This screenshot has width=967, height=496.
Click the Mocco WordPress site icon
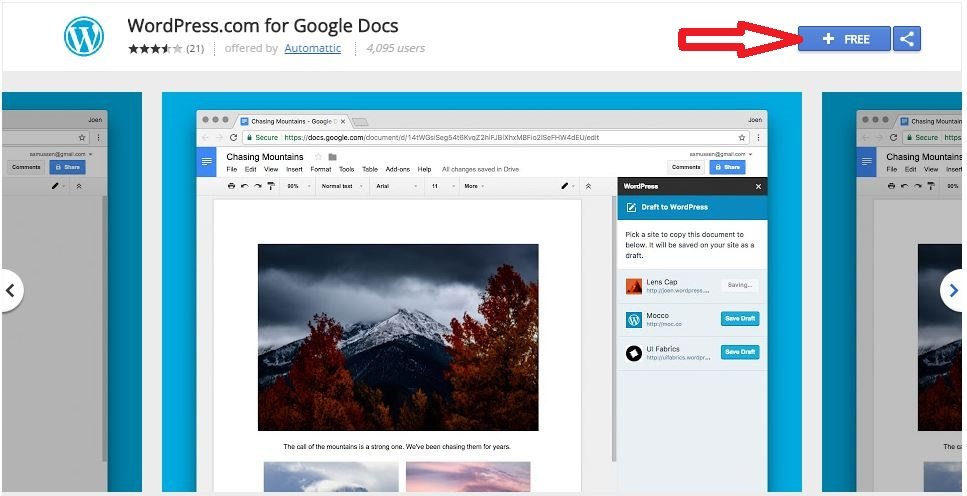pos(634,320)
